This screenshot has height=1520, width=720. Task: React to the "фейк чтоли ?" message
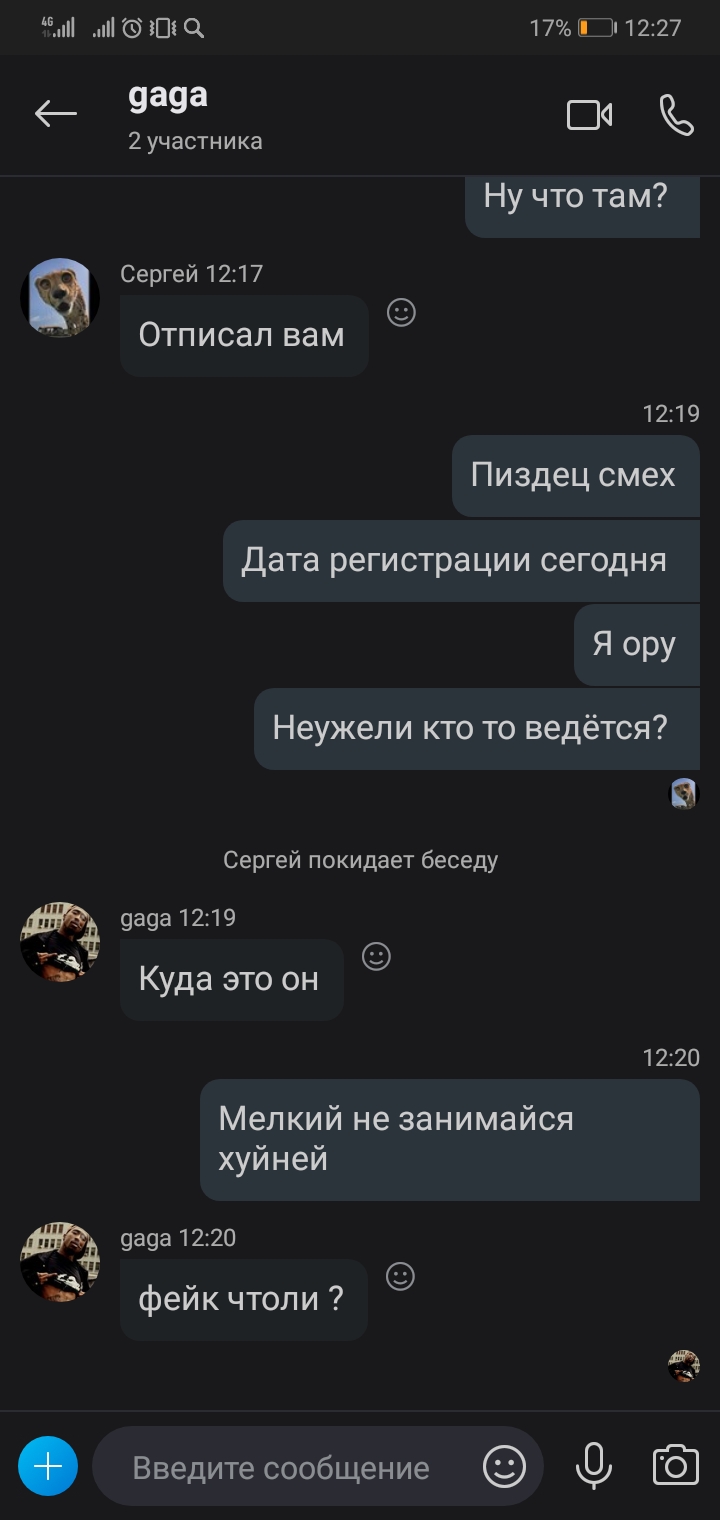click(x=400, y=1277)
